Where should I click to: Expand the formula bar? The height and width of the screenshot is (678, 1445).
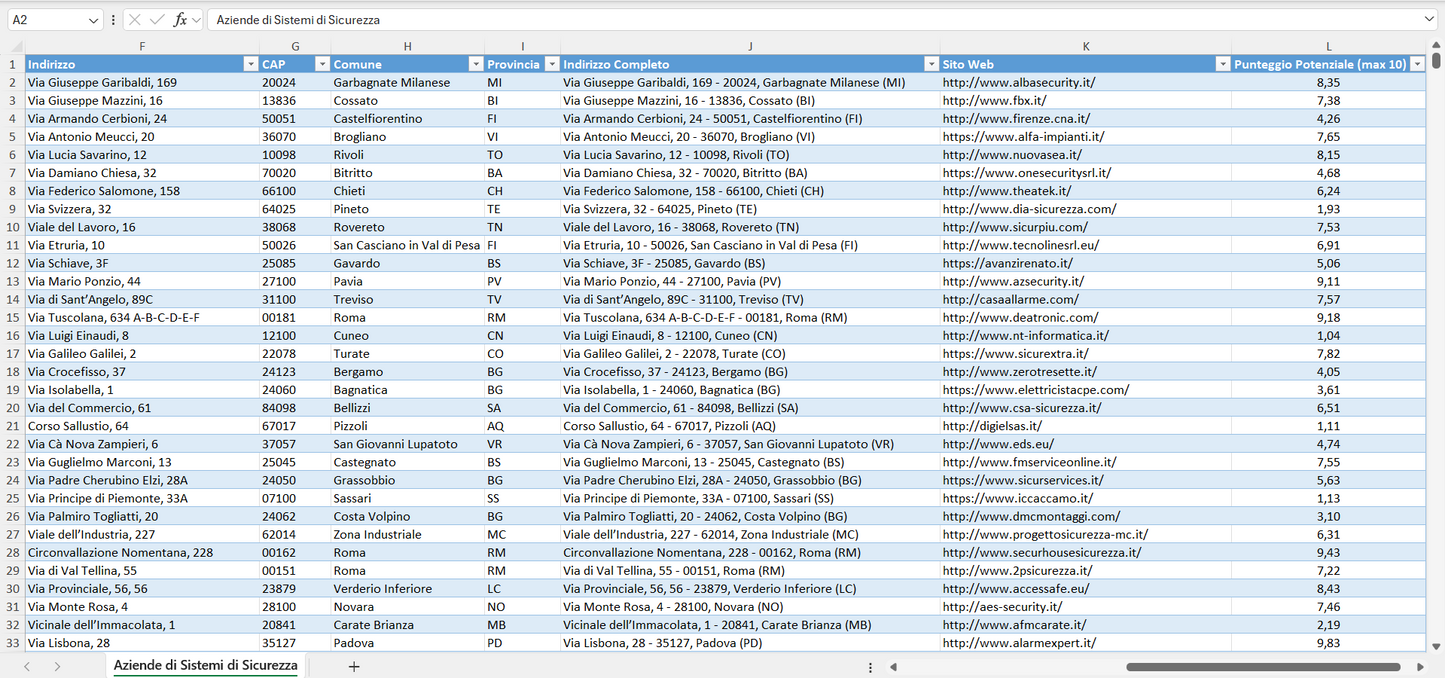tap(1429, 20)
